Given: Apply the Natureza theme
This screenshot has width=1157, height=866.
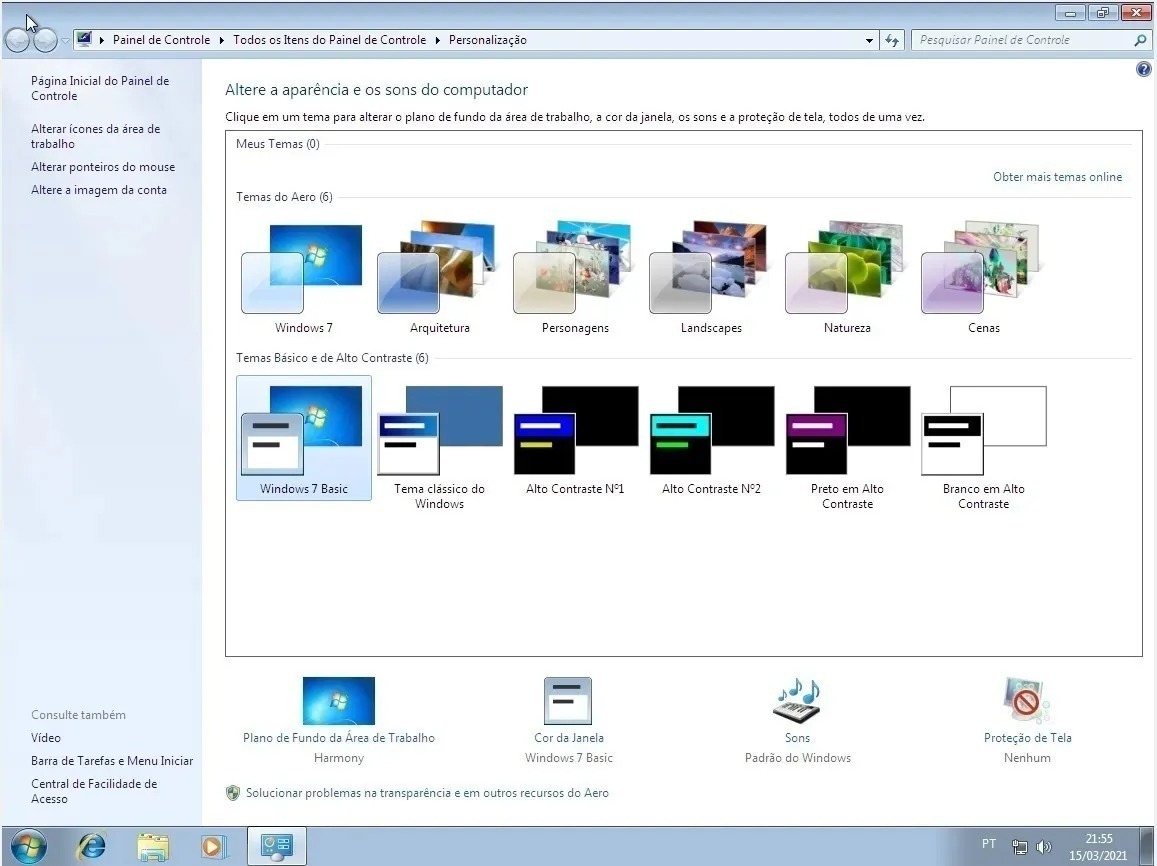Looking at the screenshot, I should [847, 277].
